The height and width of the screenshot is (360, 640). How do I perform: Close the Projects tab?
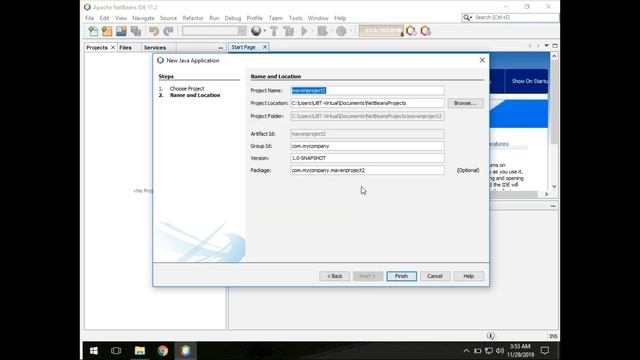[113, 47]
